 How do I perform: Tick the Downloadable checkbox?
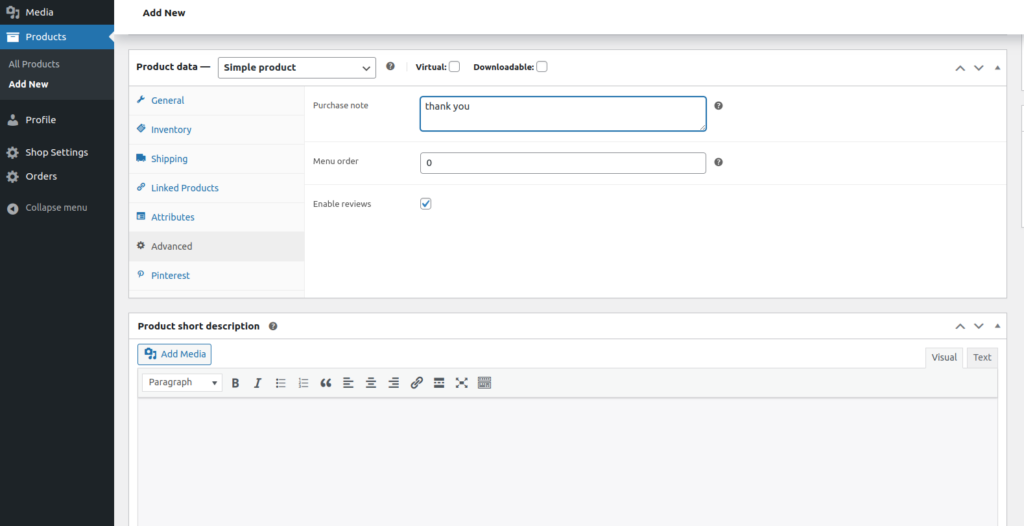(542, 67)
